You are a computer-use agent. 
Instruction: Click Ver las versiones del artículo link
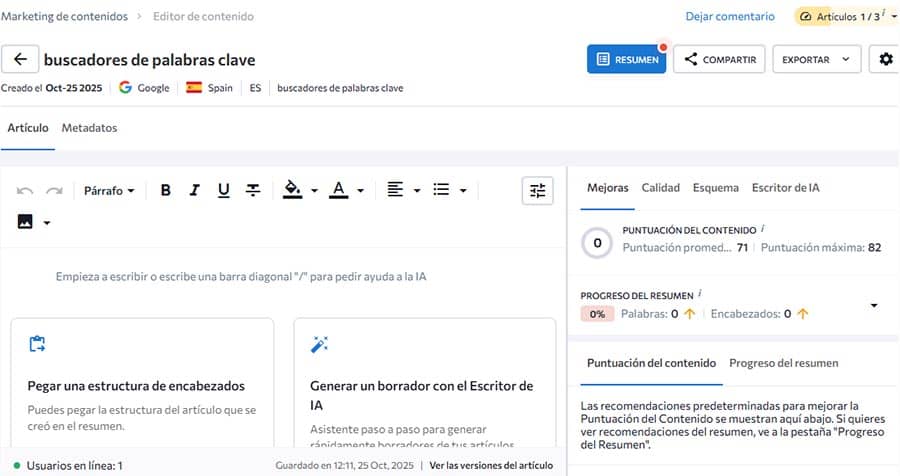(x=491, y=465)
